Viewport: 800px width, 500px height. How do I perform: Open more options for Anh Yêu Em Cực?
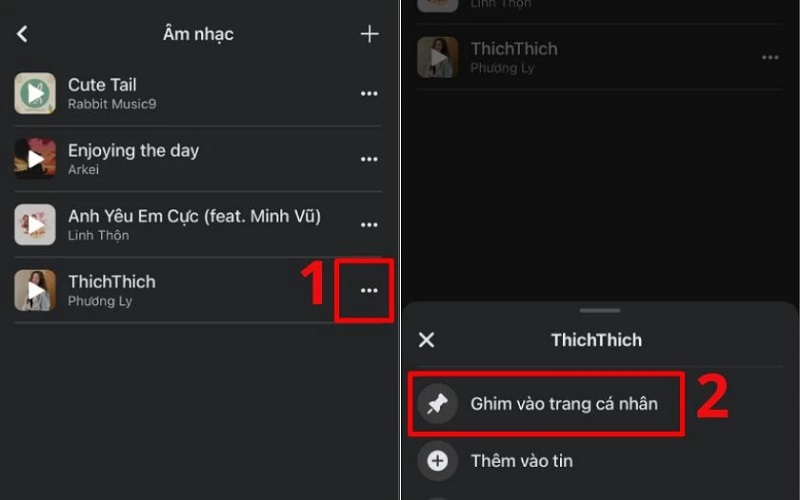click(369, 225)
